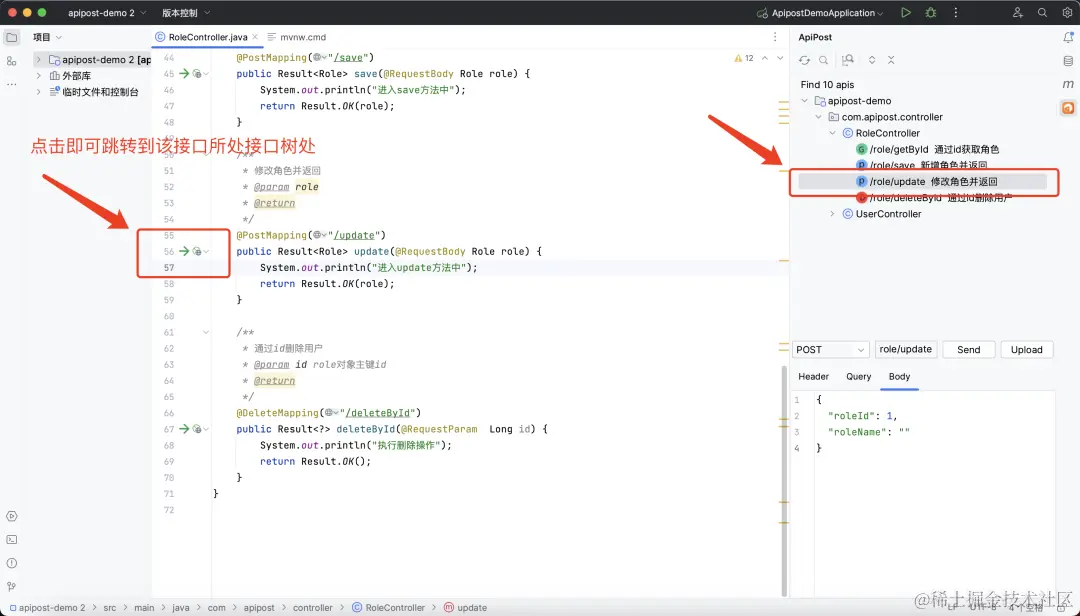Viewport: 1080px width, 616px height.
Task: Open the ApiPost plugin icon in the right sidebar
Action: tap(1068, 107)
